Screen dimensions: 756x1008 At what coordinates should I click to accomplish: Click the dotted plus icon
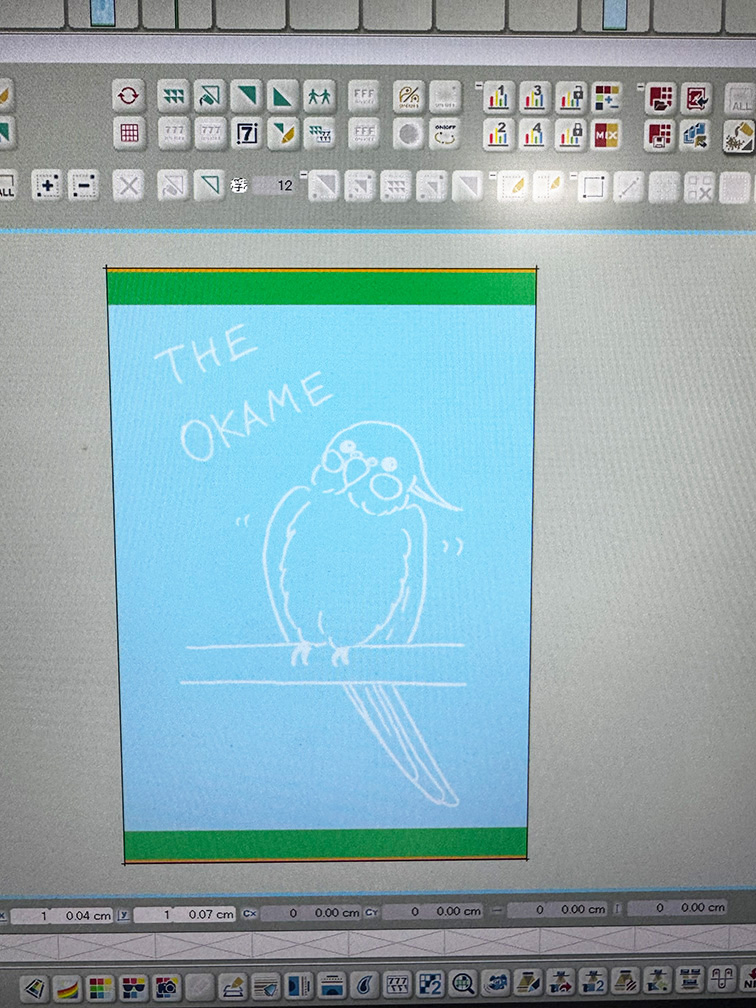pyautogui.click(x=47, y=186)
